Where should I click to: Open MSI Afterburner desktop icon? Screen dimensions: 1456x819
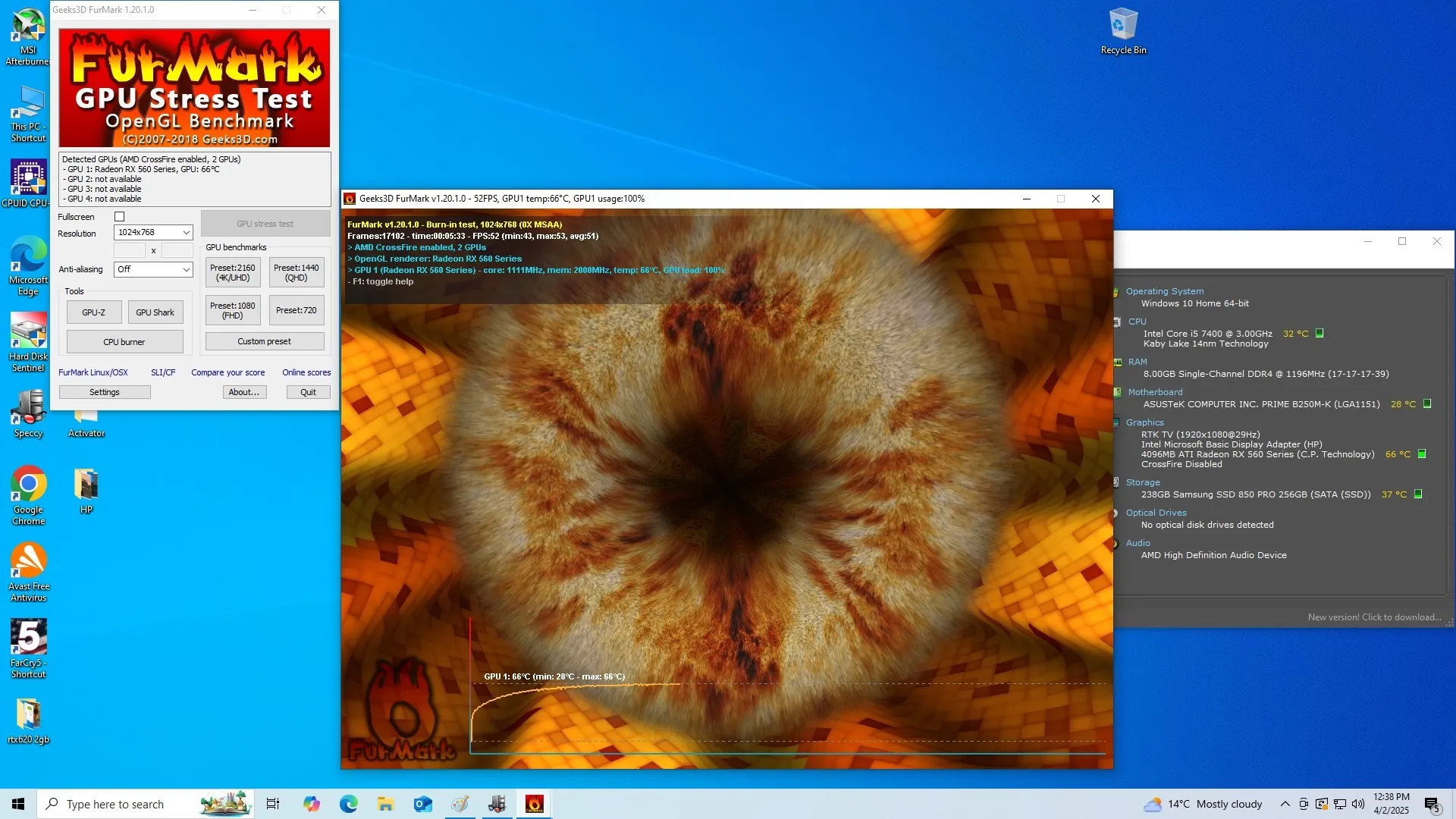(x=28, y=36)
